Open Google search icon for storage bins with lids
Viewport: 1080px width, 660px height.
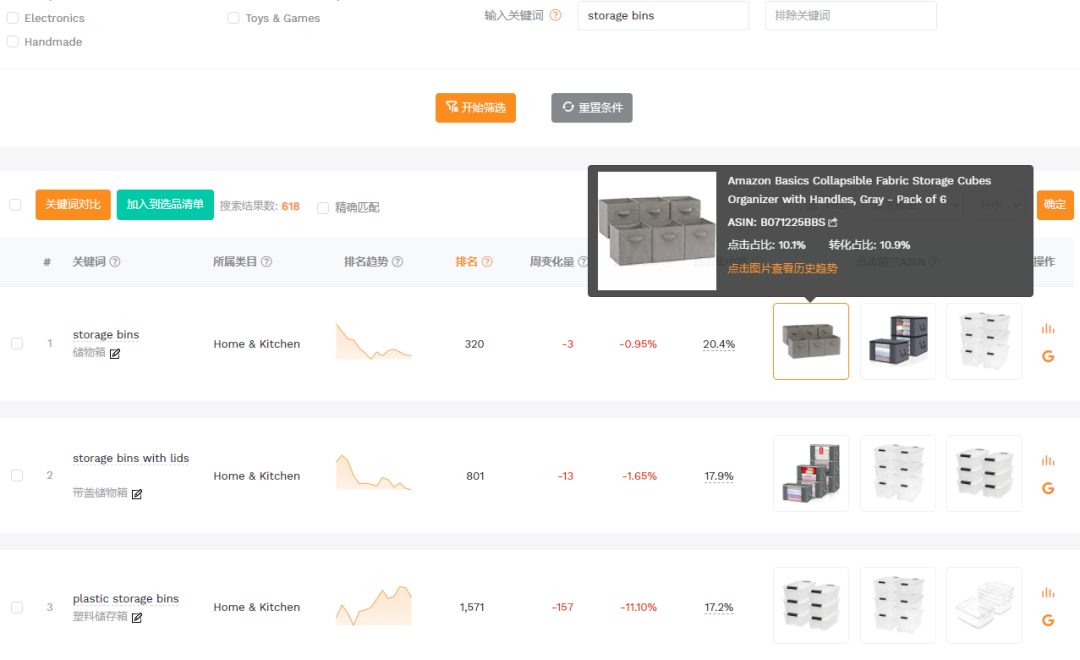coord(1048,488)
